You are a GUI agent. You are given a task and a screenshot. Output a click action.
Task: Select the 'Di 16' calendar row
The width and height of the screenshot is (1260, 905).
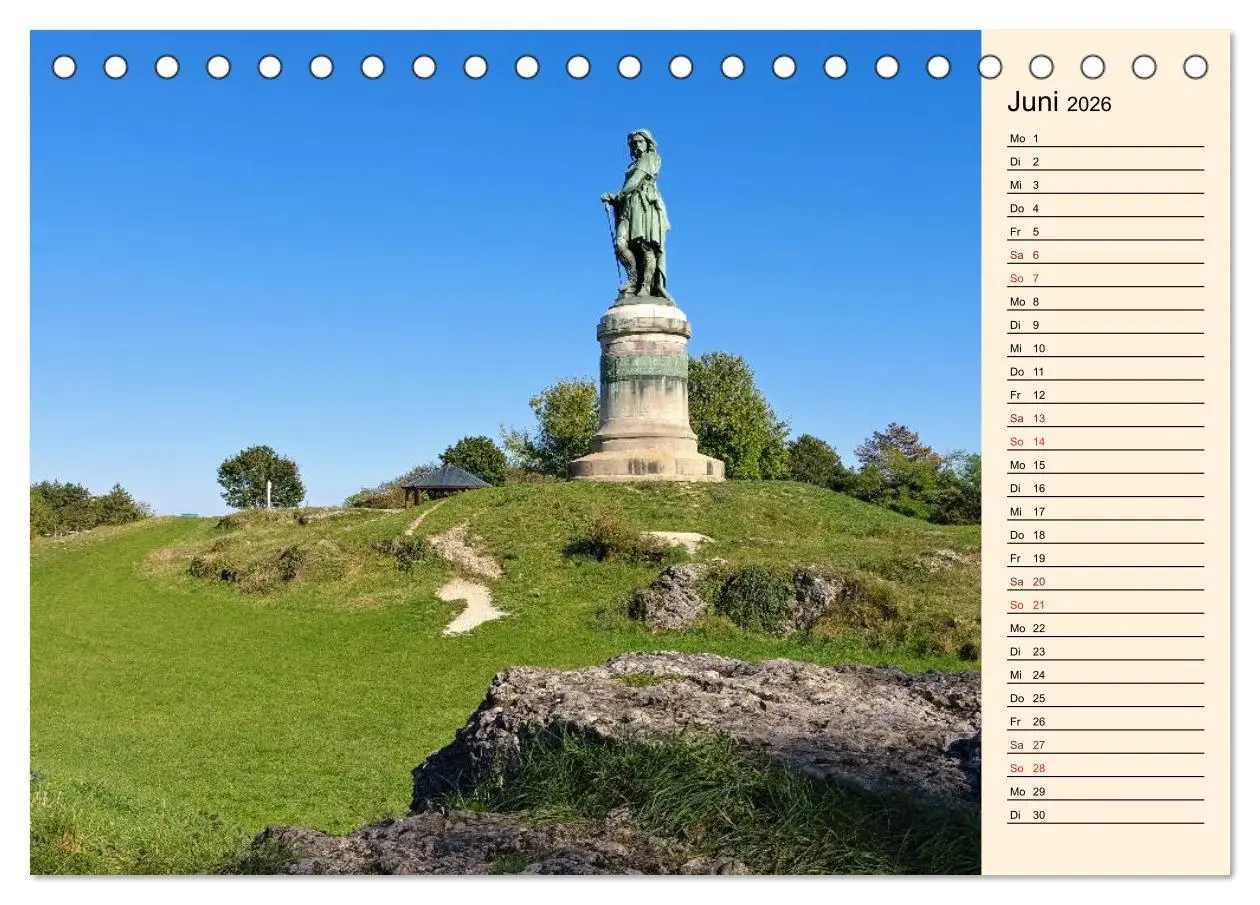pyautogui.click(x=1105, y=488)
